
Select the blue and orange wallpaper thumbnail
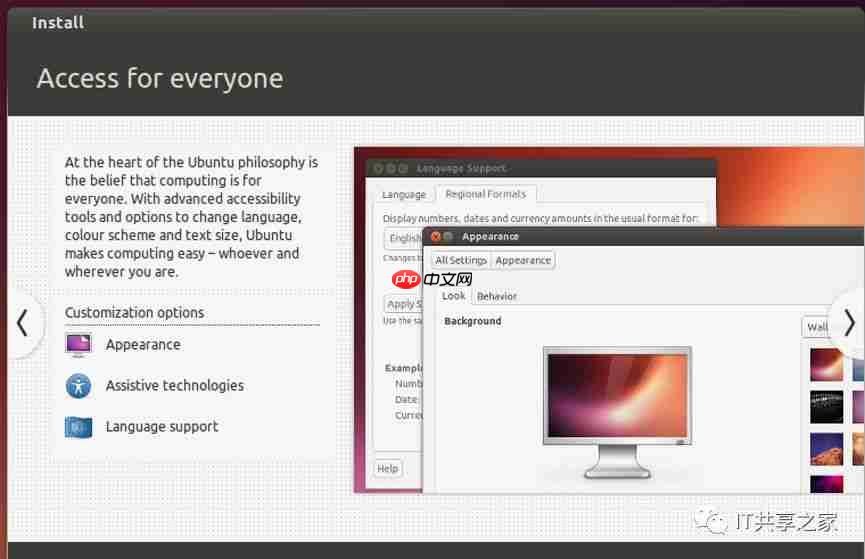pyautogui.click(x=826, y=449)
